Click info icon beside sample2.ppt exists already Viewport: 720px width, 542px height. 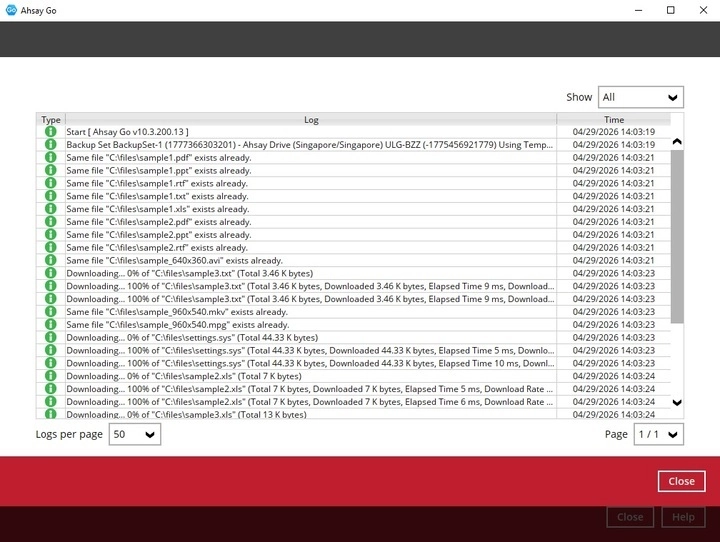(x=51, y=235)
